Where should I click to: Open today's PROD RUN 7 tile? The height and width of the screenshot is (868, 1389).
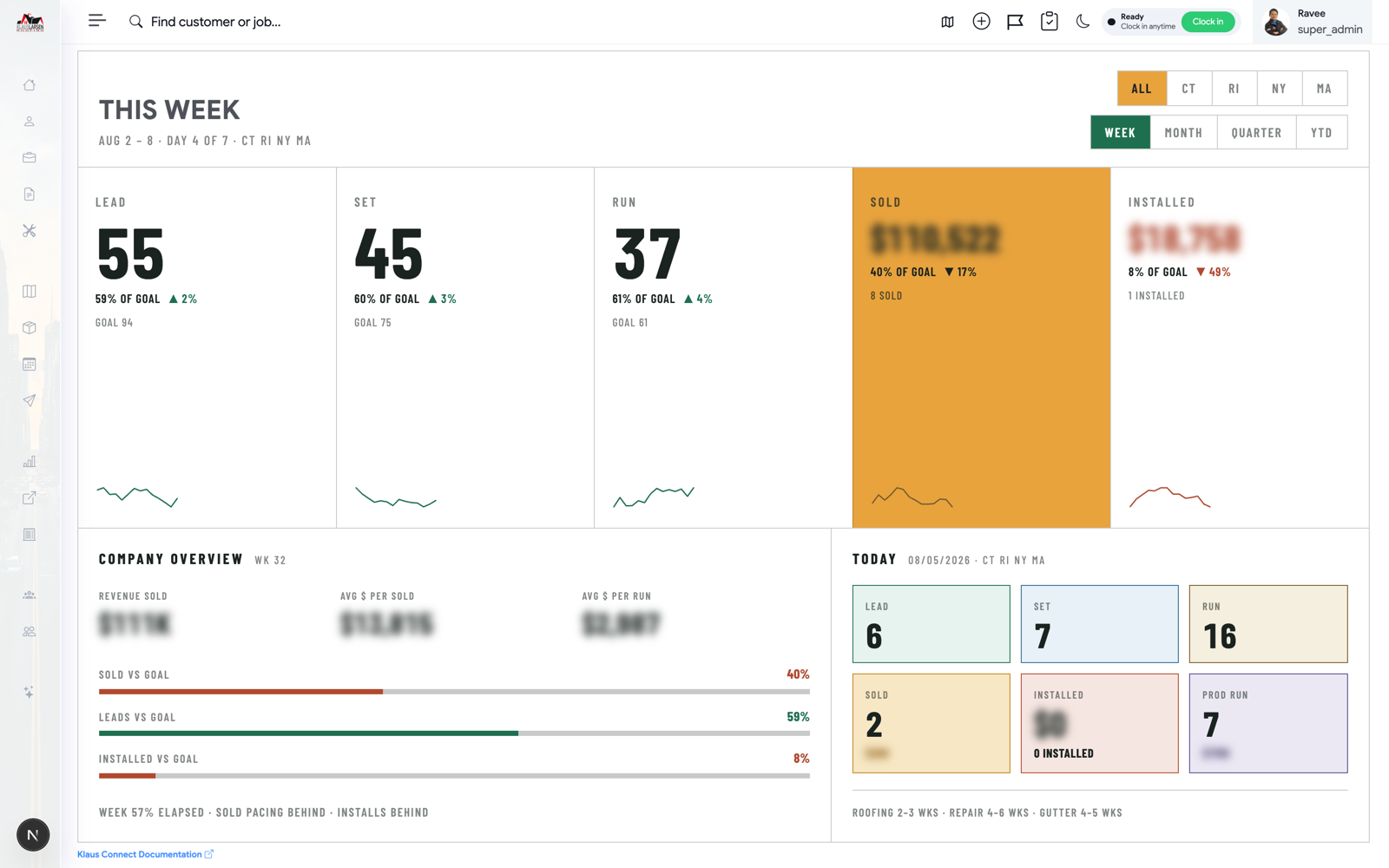pos(1268,723)
